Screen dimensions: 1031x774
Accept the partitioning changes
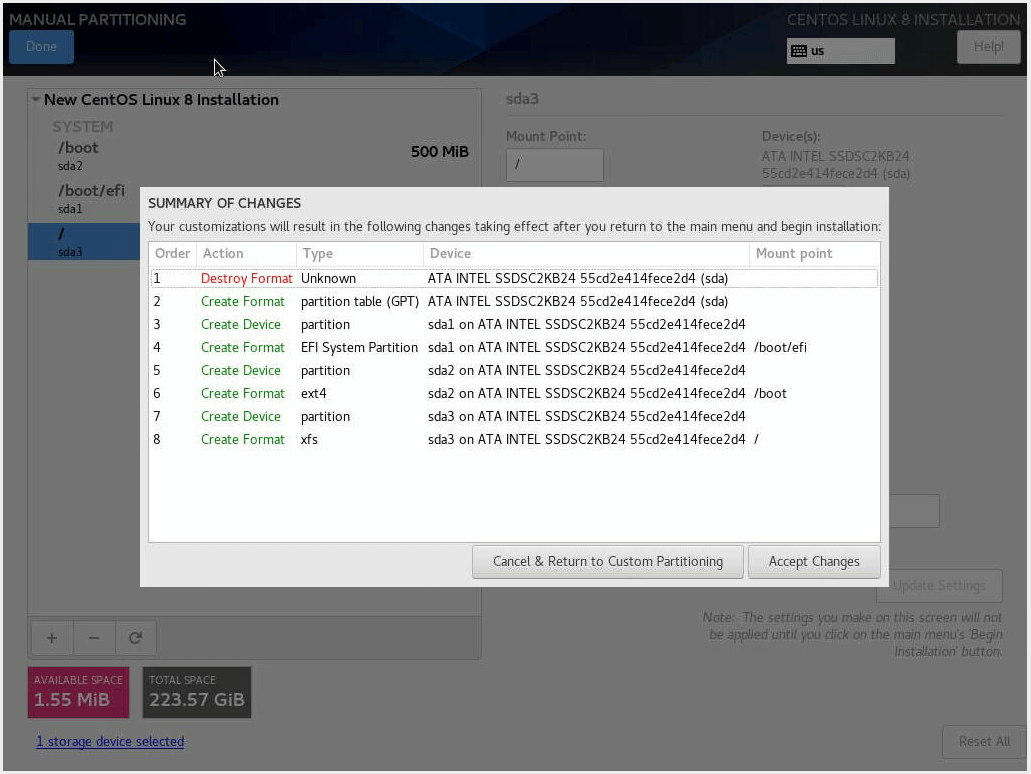(x=814, y=562)
